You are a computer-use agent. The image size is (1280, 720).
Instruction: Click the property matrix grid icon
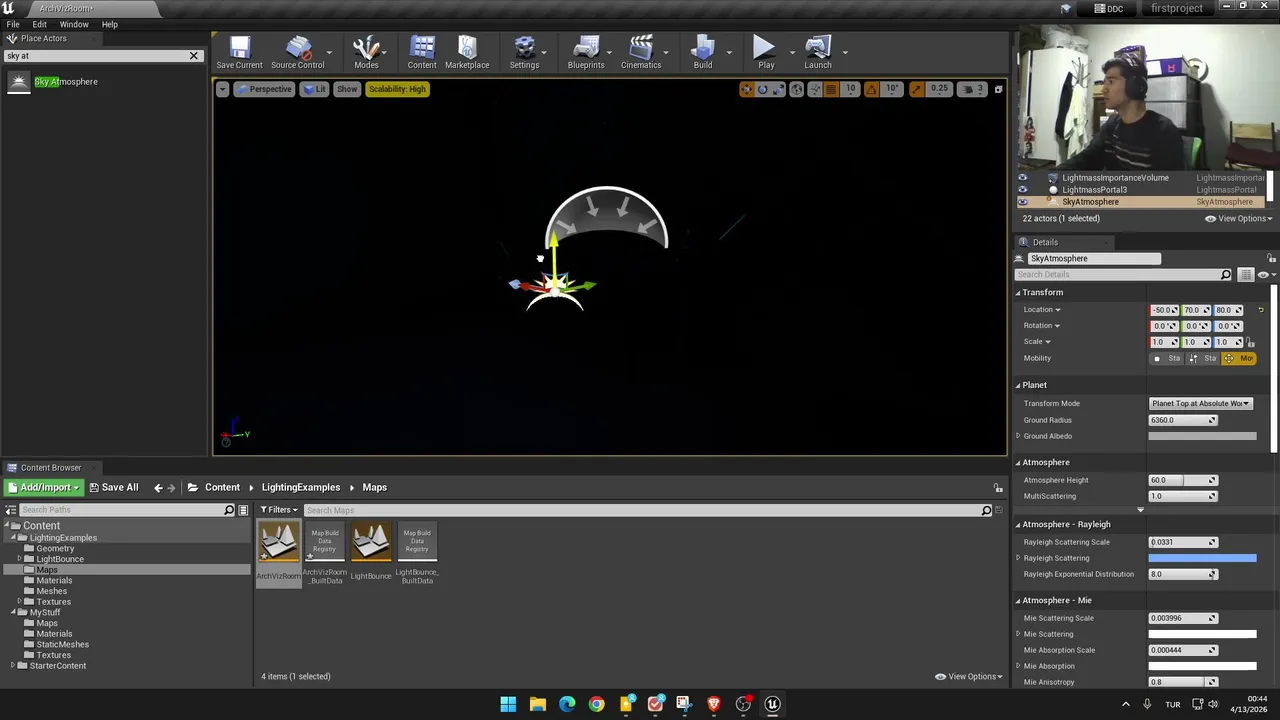pos(1245,274)
